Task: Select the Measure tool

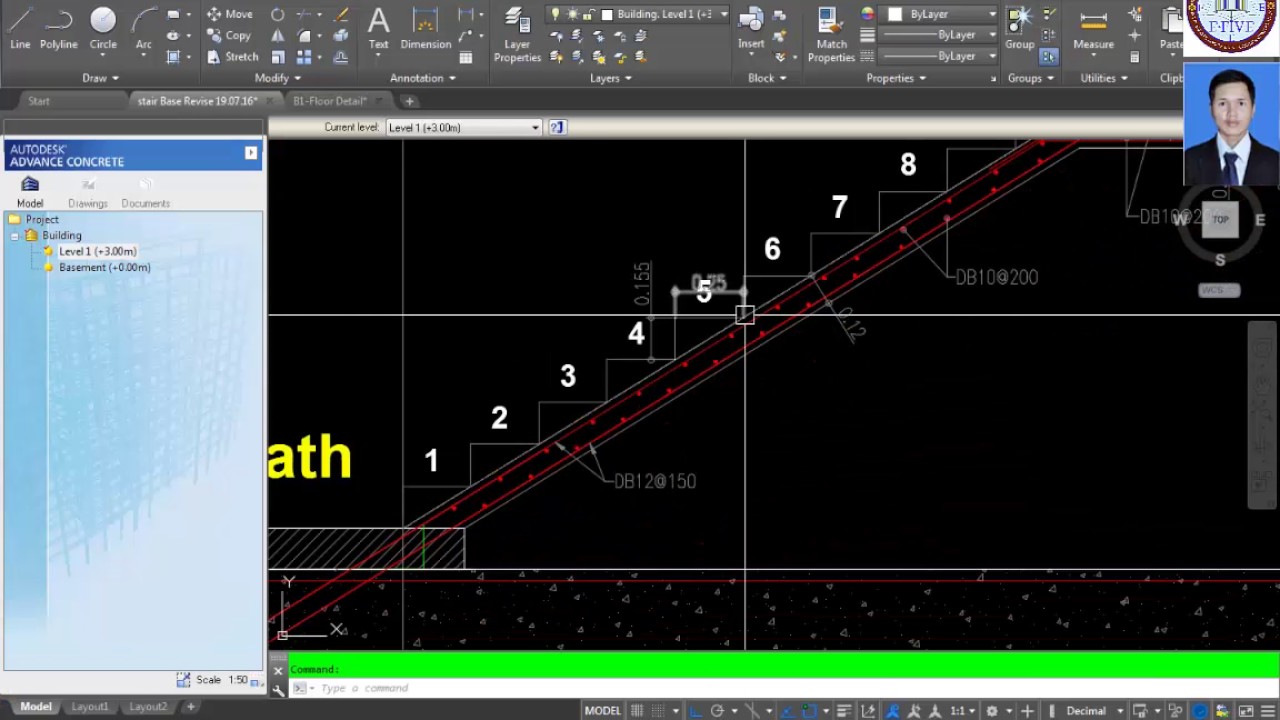Action: pyautogui.click(x=1093, y=28)
